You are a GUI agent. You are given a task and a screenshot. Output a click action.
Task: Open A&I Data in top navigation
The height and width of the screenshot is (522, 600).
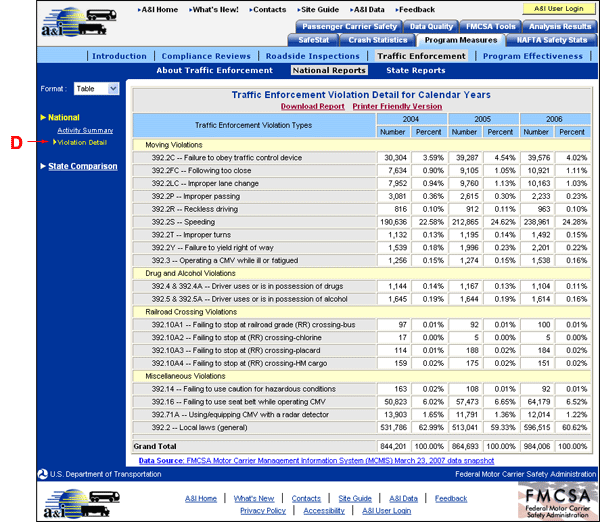click(x=369, y=10)
